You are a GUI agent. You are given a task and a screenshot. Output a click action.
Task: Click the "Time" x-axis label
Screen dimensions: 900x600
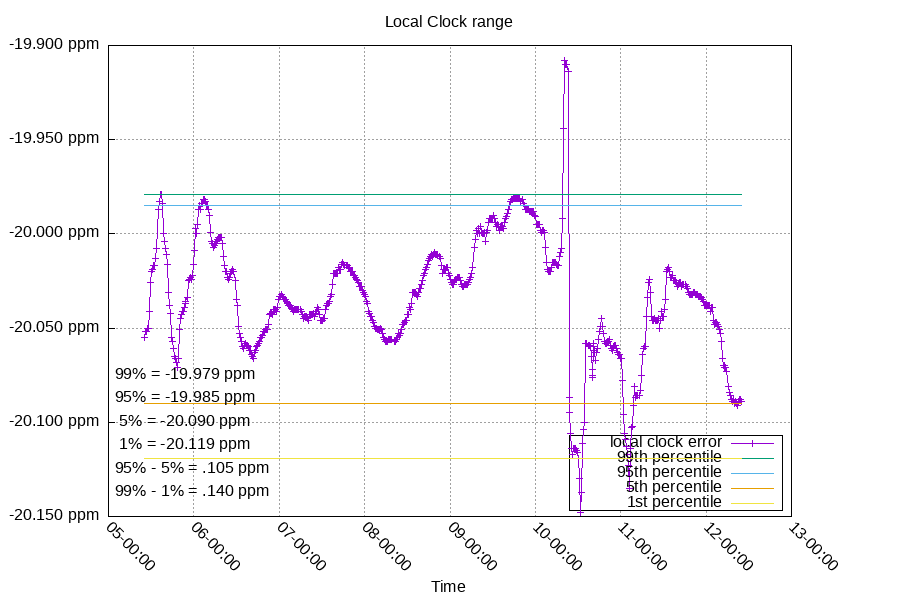448,587
